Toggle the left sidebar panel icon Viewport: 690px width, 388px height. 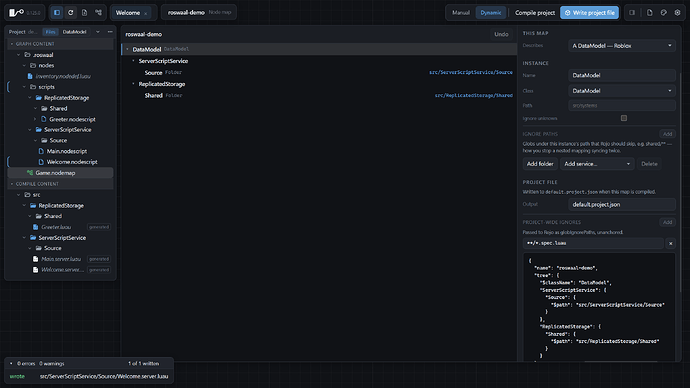coord(57,12)
